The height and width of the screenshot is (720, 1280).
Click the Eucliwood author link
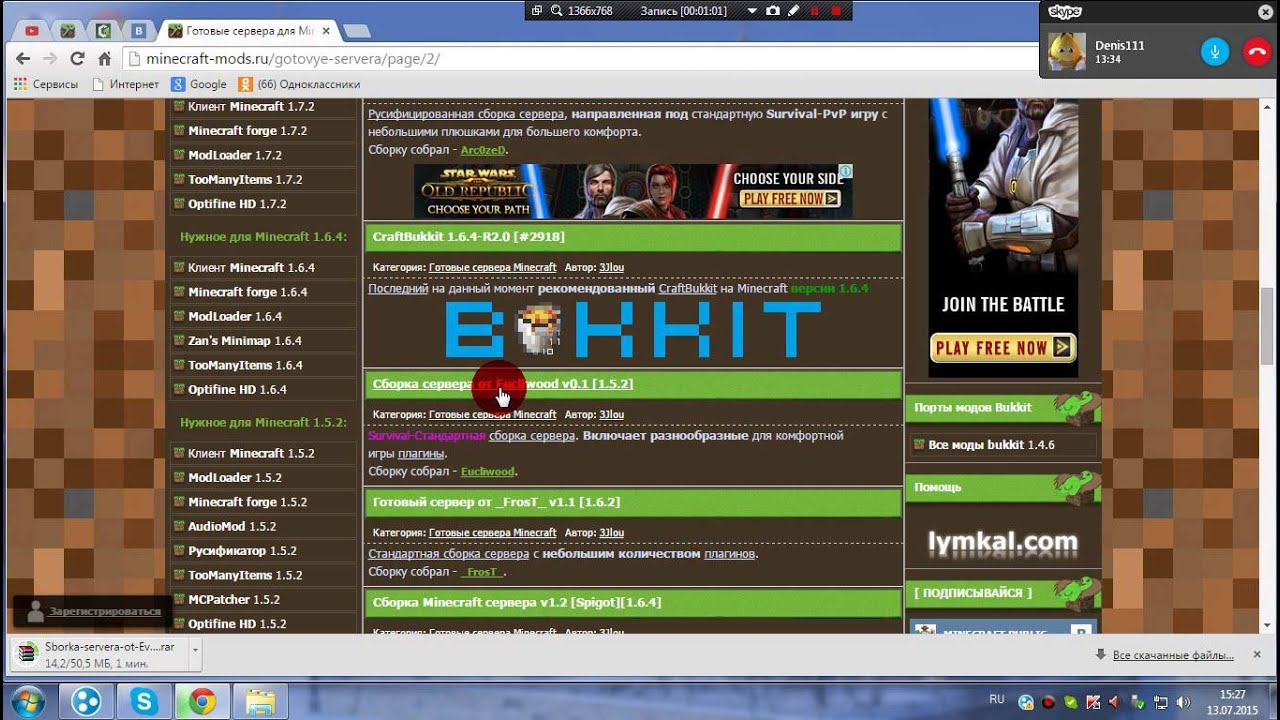[488, 472]
